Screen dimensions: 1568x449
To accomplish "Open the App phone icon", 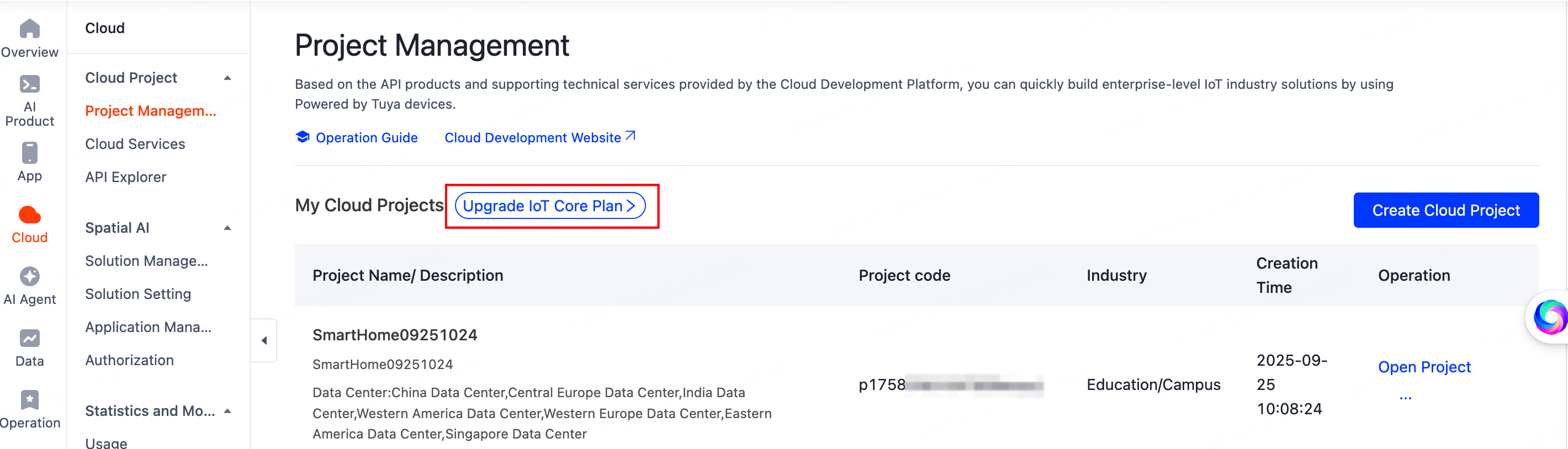I will pyautogui.click(x=29, y=153).
